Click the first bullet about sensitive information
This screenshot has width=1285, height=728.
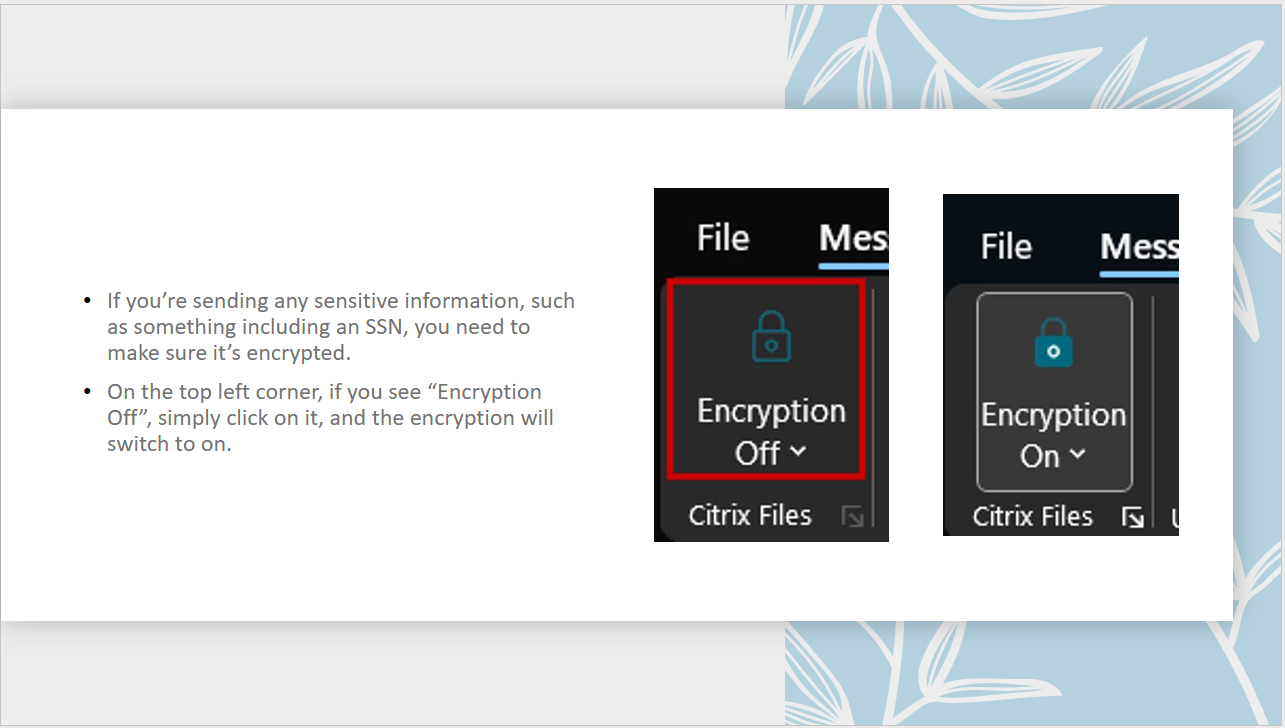click(x=341, y=326)
